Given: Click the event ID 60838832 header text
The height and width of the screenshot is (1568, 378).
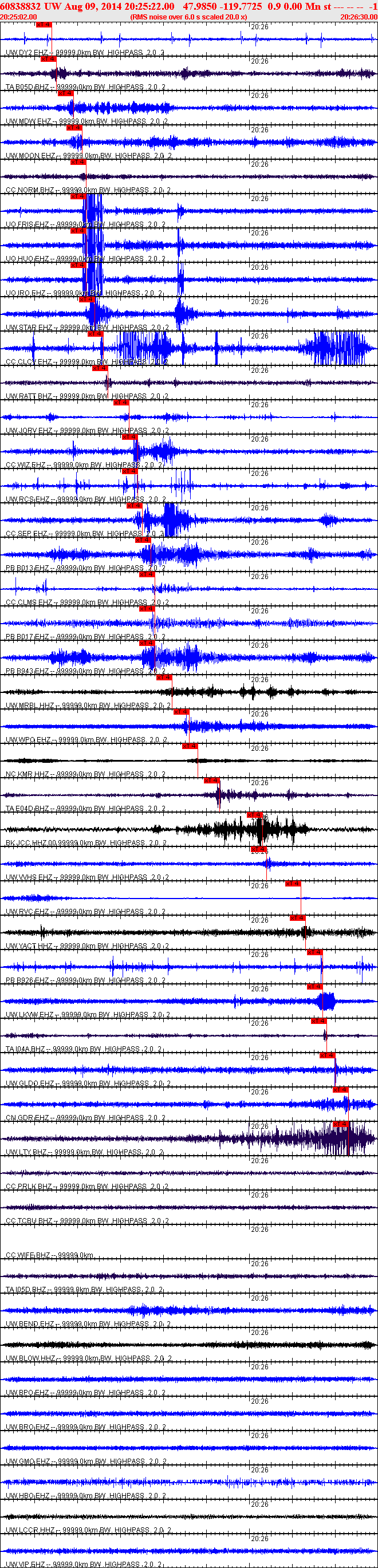Looking at the screenshot, I should (x=21, y=6).
